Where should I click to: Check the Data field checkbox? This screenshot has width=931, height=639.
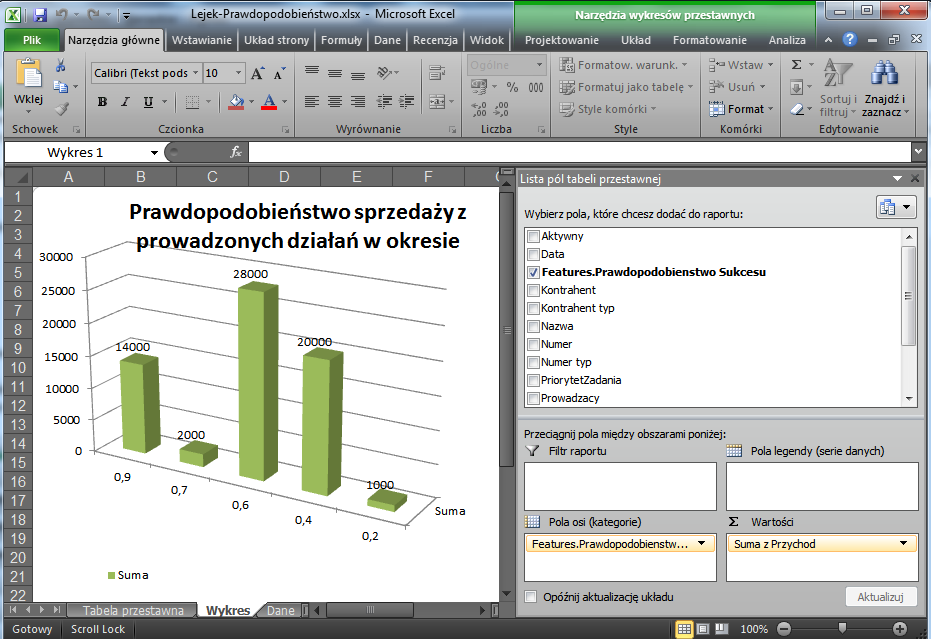pos(533,254)
